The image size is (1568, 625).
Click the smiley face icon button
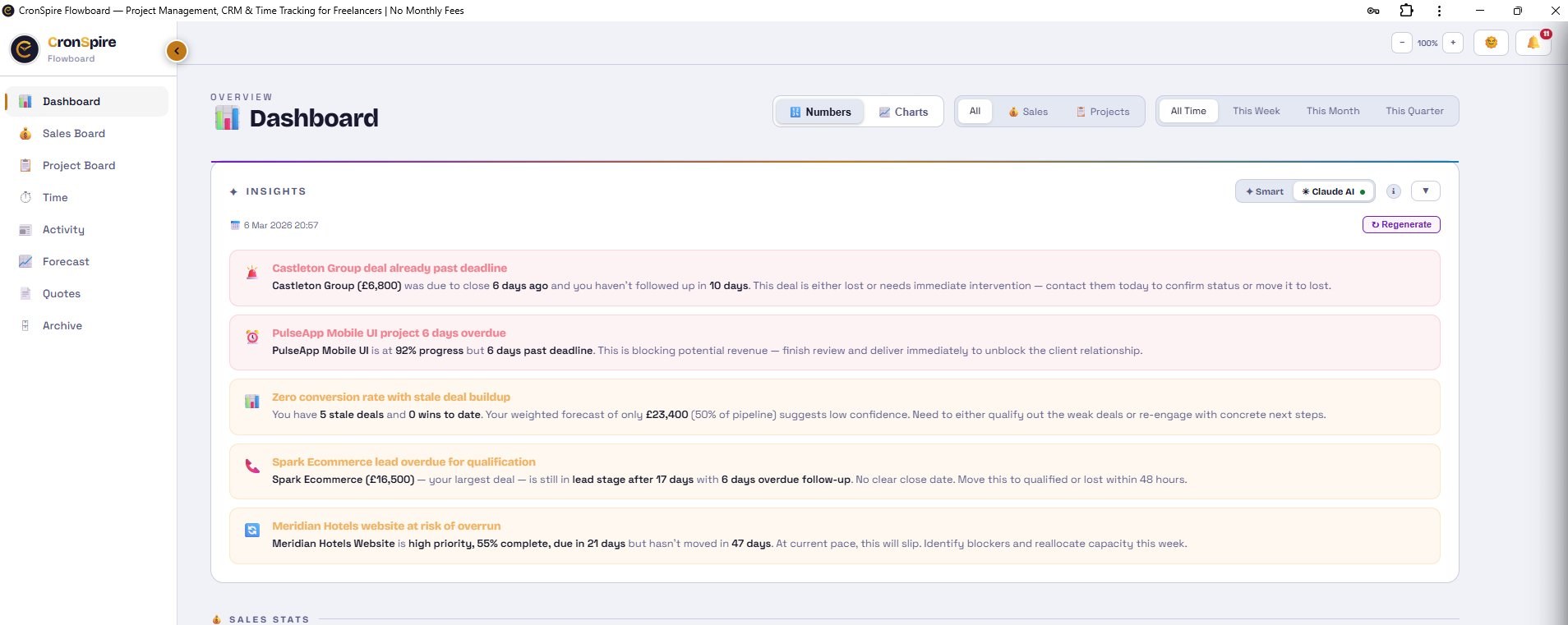click(x=1491, y=43)
